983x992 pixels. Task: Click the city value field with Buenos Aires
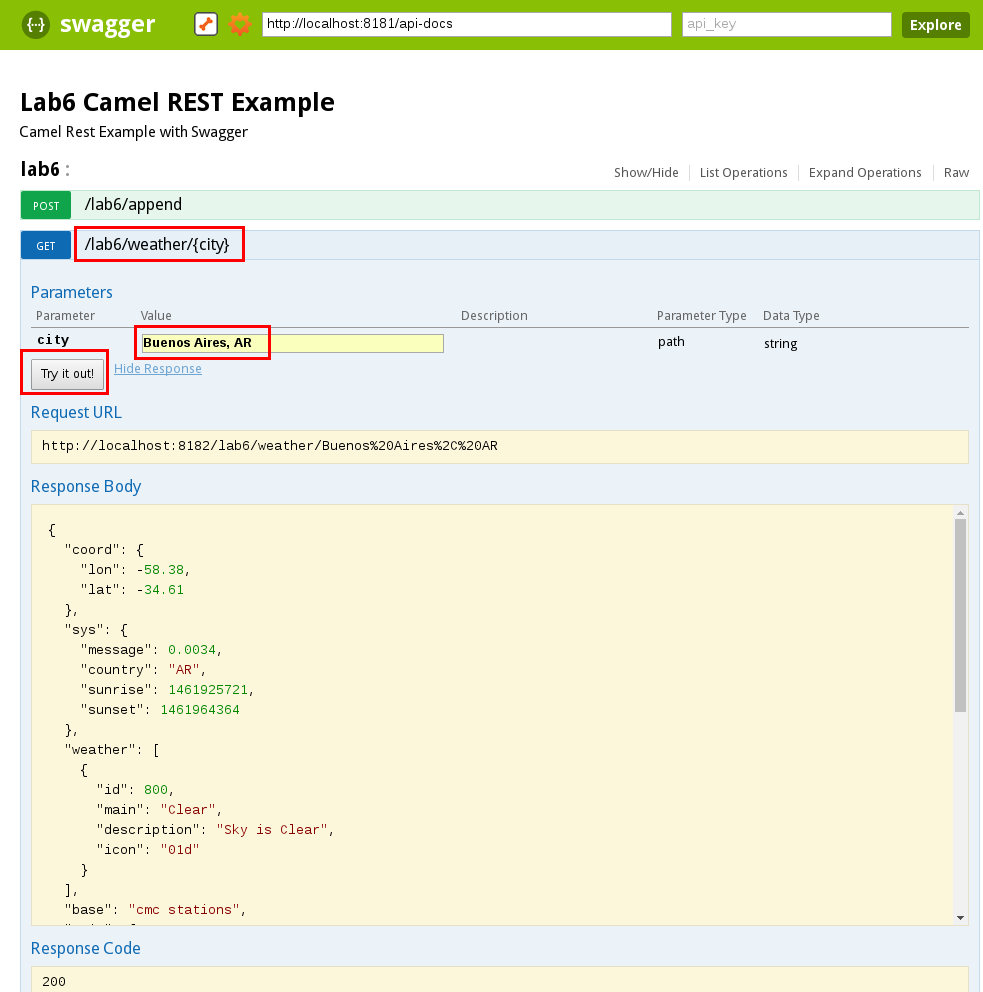point(292,343)
